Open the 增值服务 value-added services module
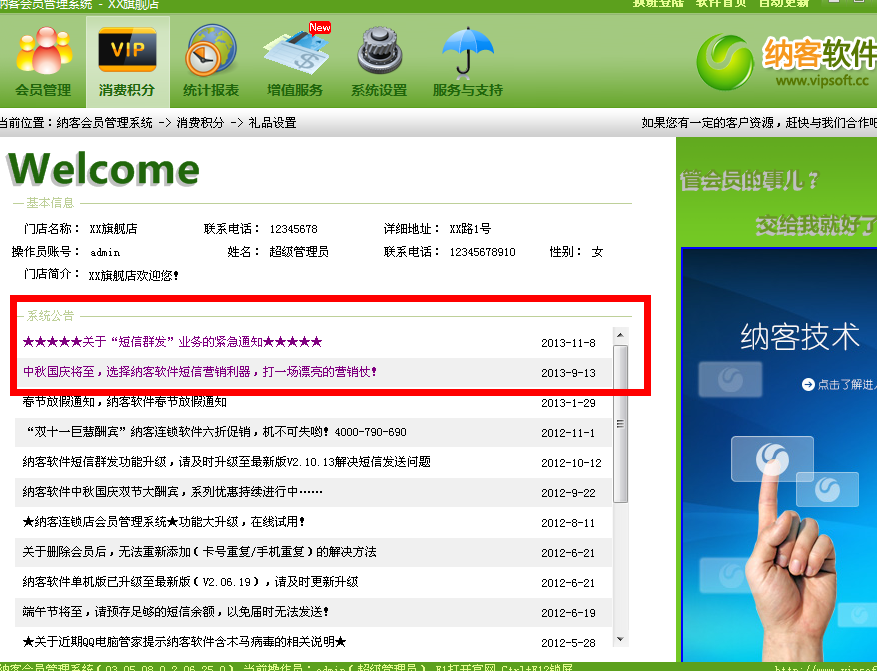This screenshot has width=877, height=671. (x=295, y=61)
